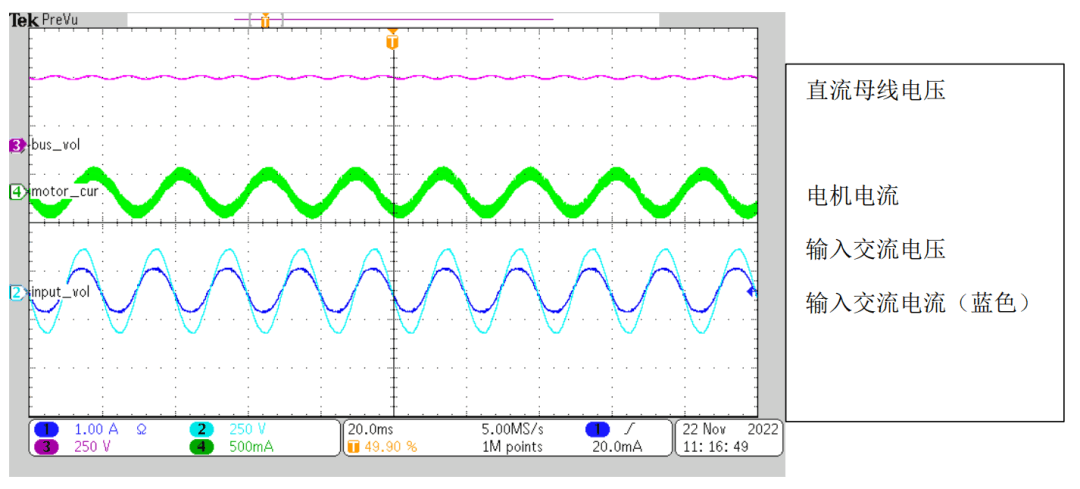Select the channel 4 motor_cur marker
Screen dimensions: 1080x489
coord(17,191)
